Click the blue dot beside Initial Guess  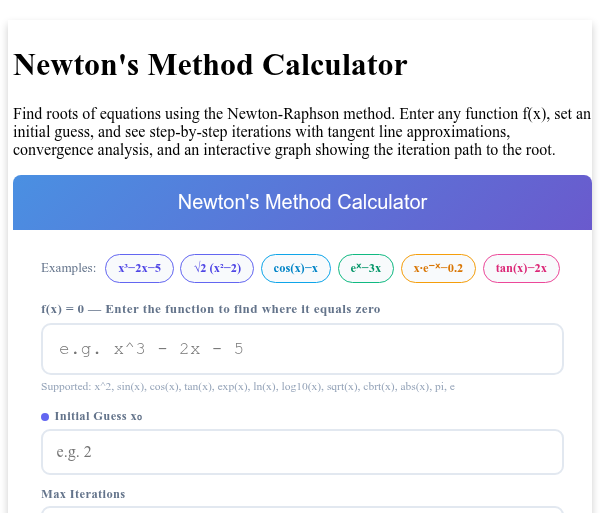45,417
